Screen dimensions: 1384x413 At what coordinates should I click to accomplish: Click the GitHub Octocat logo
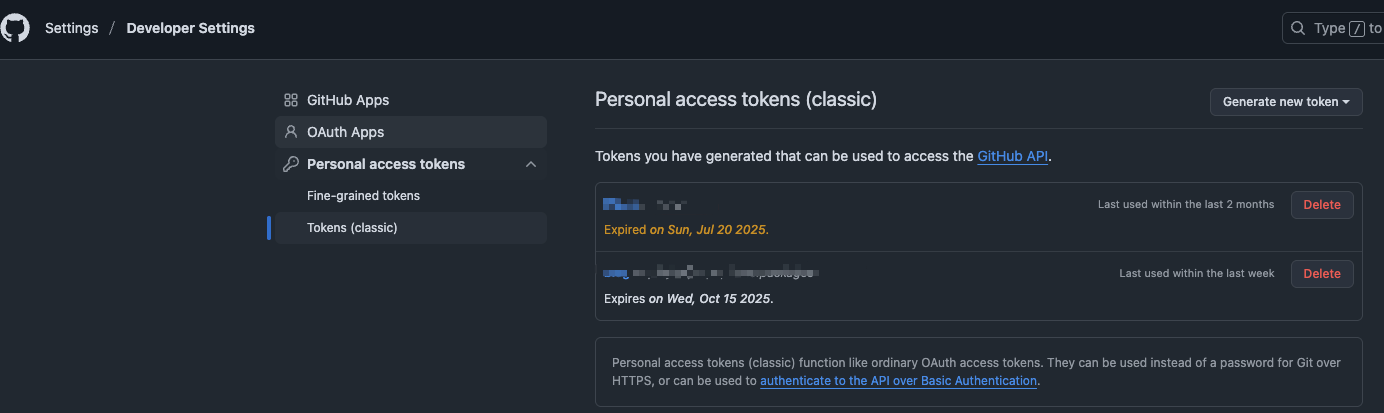pos(15,28)
